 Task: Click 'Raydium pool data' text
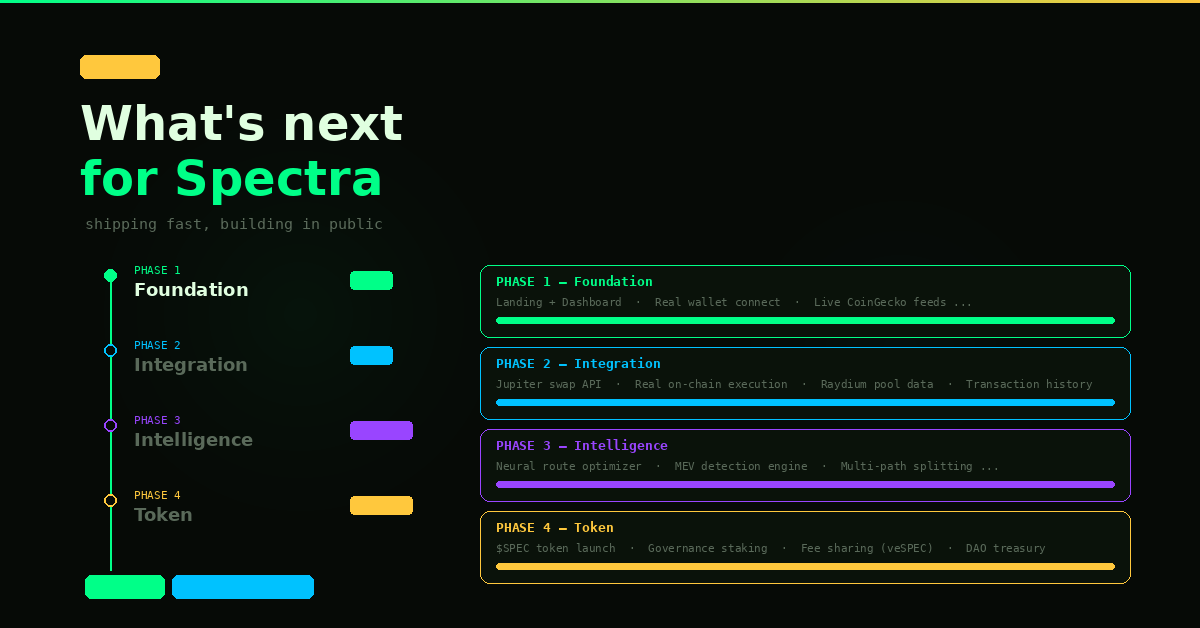pyautogui.click(x=877, y=384)
